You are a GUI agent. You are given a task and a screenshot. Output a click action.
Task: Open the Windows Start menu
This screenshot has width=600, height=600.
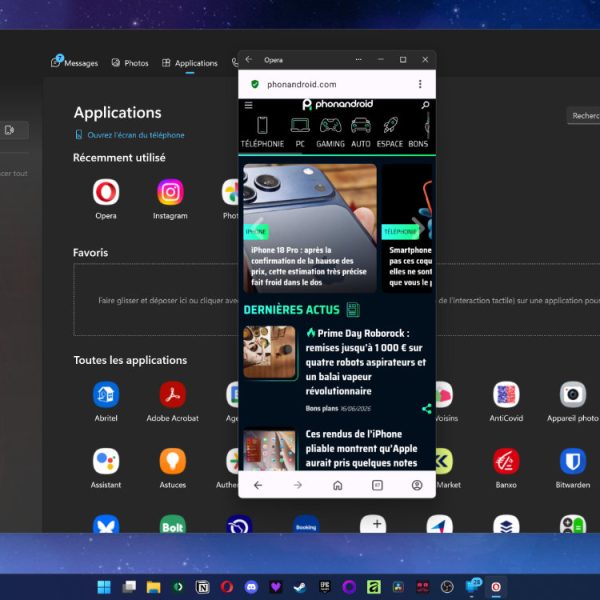pos(104,587)
